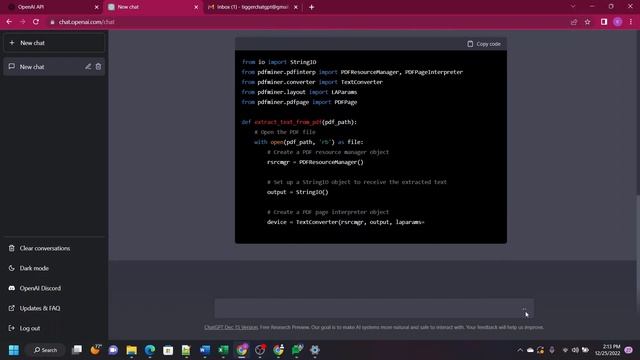Delete conversation with trash icon
Image resolution: width=640 pixels, height=360 pixels.
pos(98,67)
